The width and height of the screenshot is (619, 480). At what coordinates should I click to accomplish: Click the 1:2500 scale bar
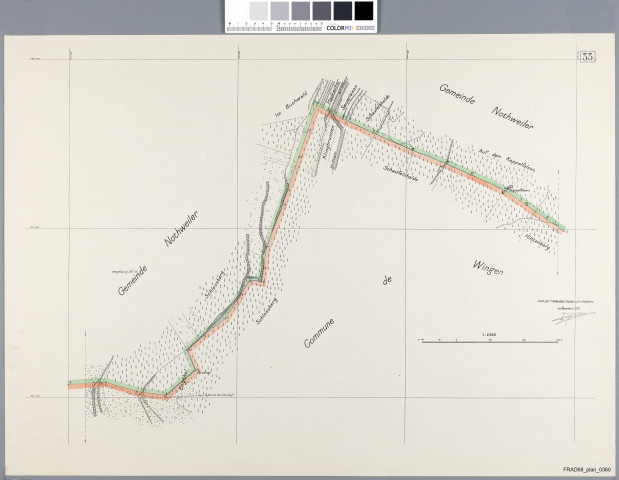[489, 341]
